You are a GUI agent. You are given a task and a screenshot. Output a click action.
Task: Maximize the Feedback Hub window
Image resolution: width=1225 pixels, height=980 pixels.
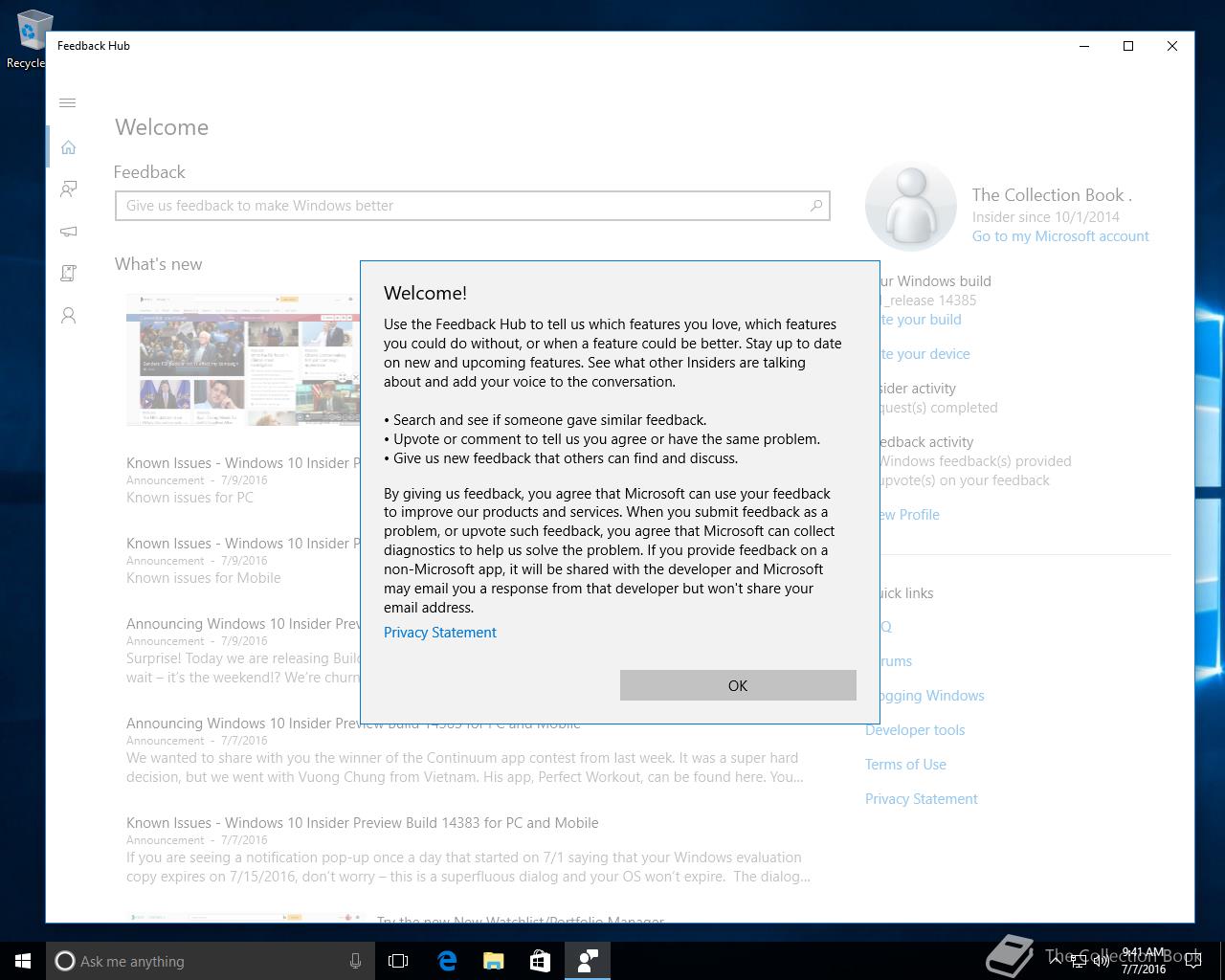(1128, 46)
